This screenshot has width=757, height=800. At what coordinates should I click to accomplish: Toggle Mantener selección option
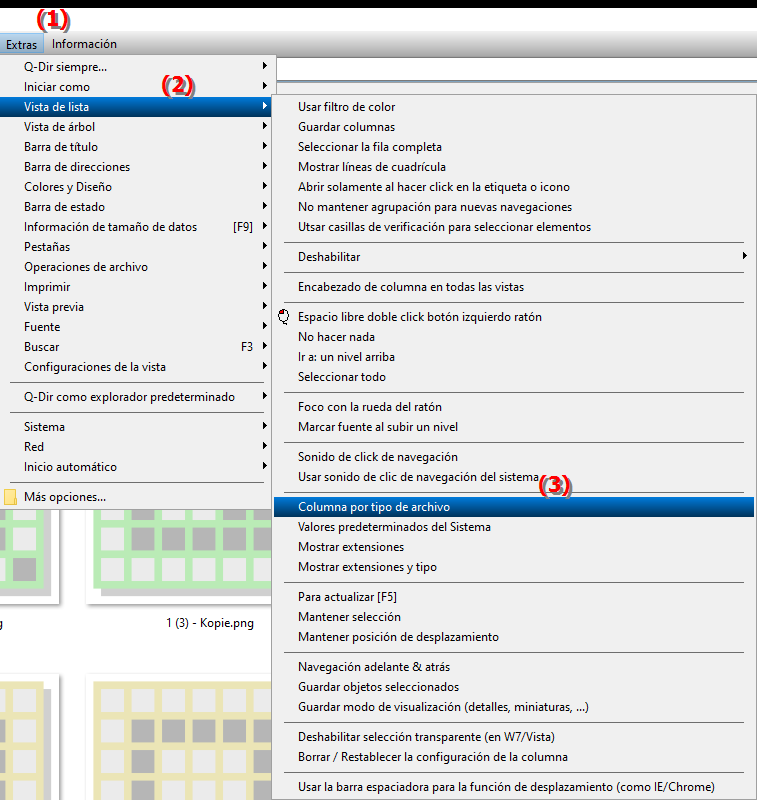tap(514, 617)
